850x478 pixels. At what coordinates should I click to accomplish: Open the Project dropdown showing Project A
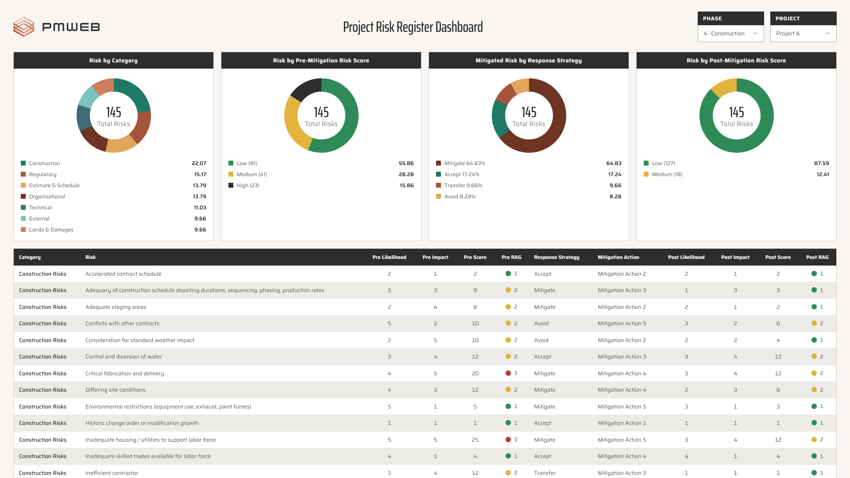pyautogui.click(x=803, y=34)
